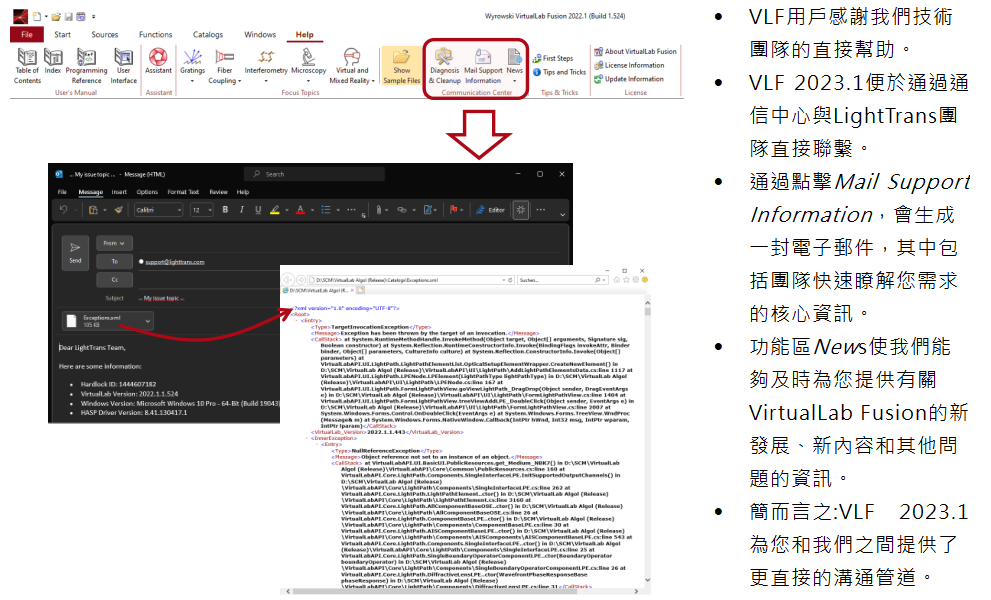
Task: Switch to the Windows ribbon tab
Action: tap(260, 35)
